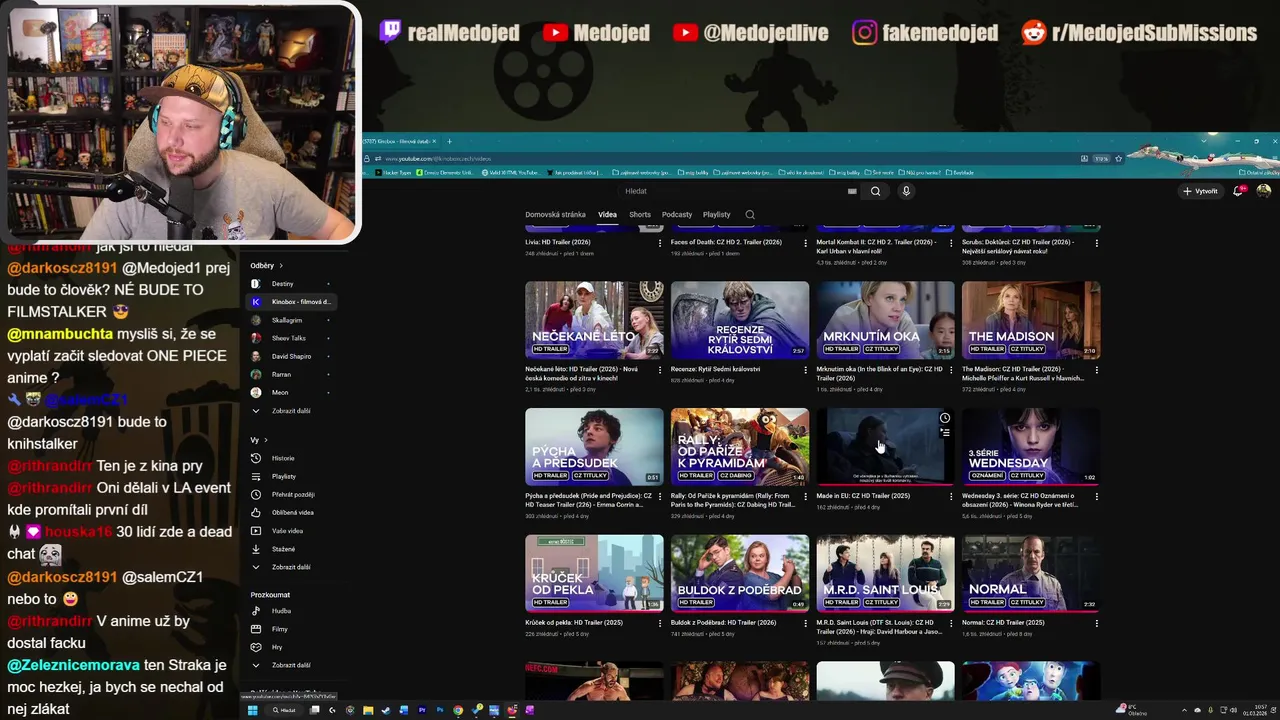Play the Mrknutím oka thumbnail

tap(885, 320)
